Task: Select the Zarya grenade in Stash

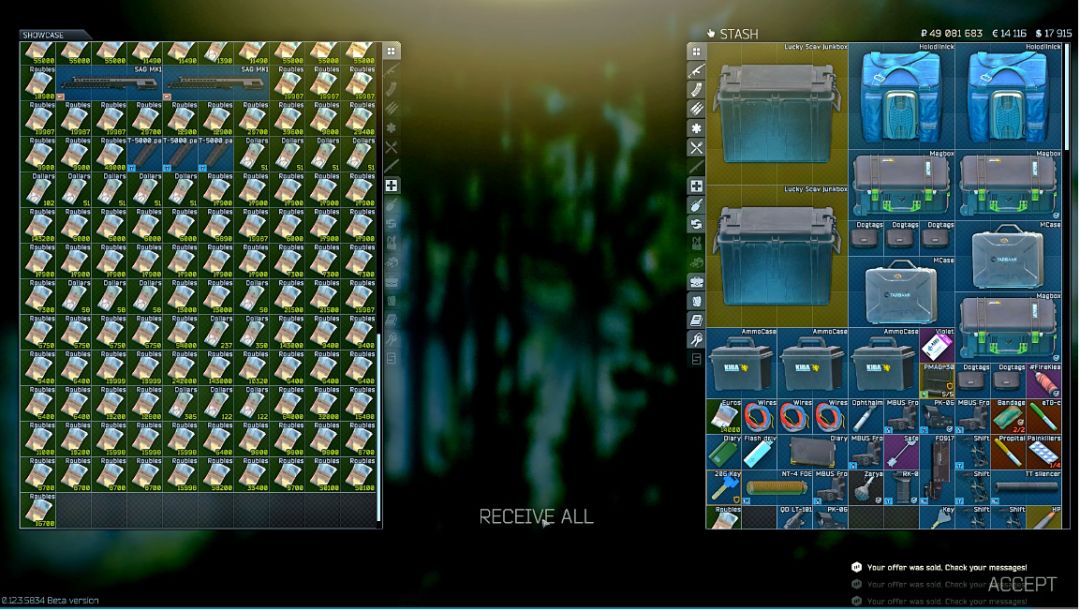Action: point(866,488)
